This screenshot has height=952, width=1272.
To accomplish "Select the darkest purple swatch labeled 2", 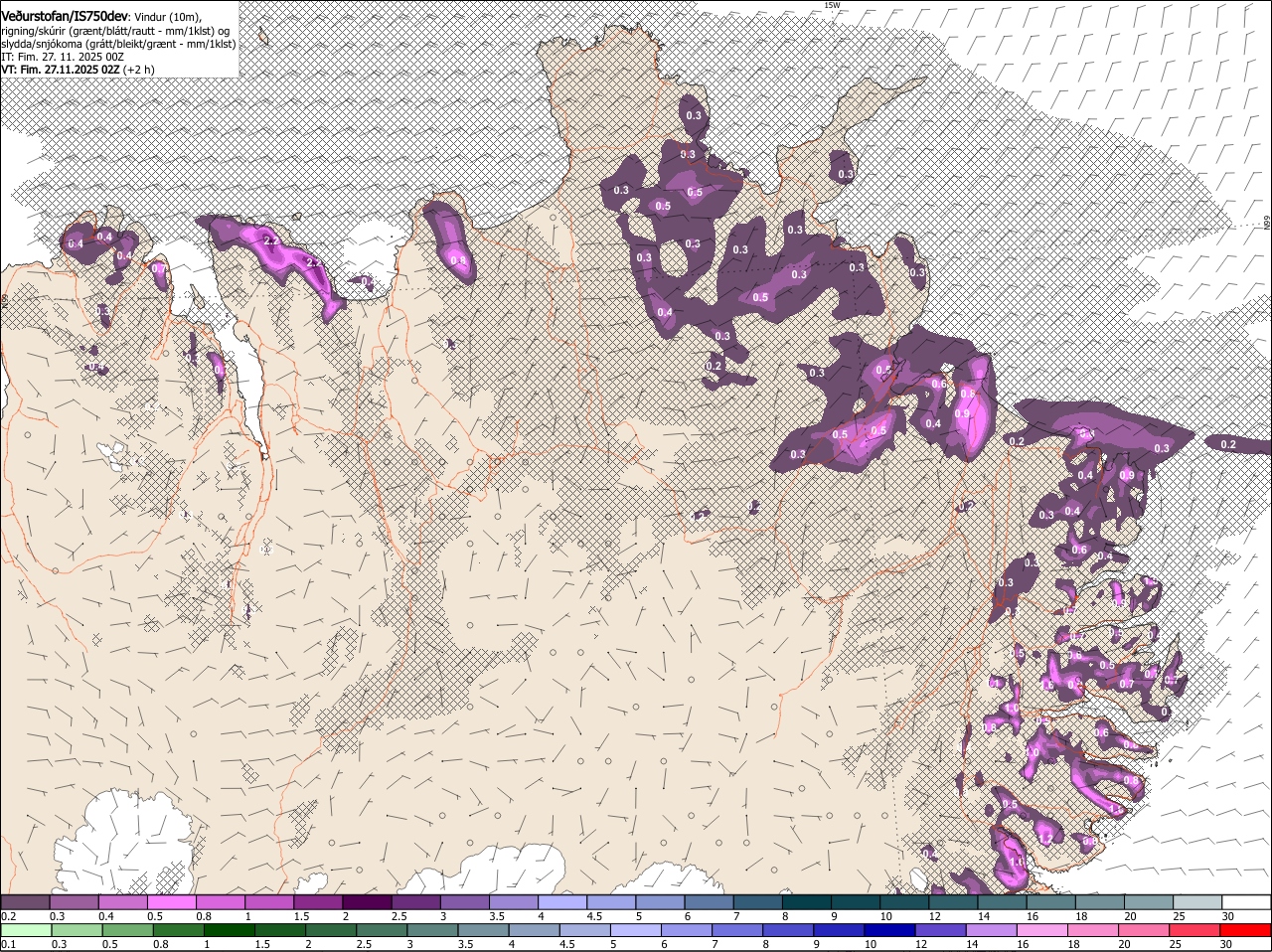I will [x=366, y=902].
